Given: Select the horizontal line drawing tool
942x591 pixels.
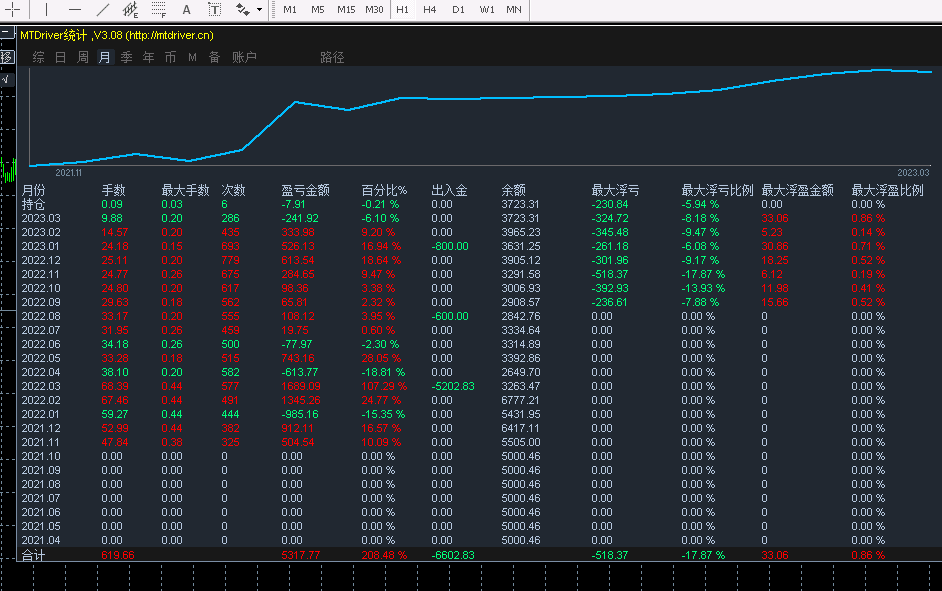Looking at the screenshot, I should (75, 10).
